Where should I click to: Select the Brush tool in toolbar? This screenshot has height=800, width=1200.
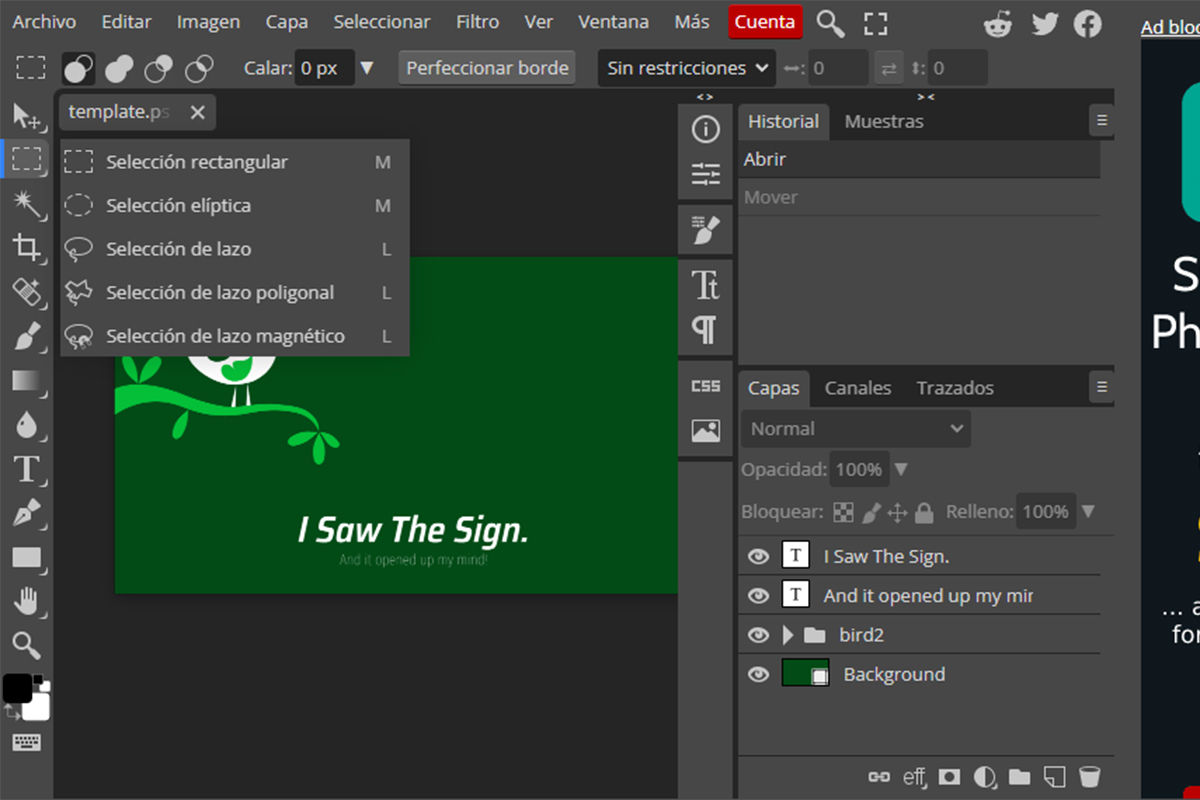pos(26,336)
